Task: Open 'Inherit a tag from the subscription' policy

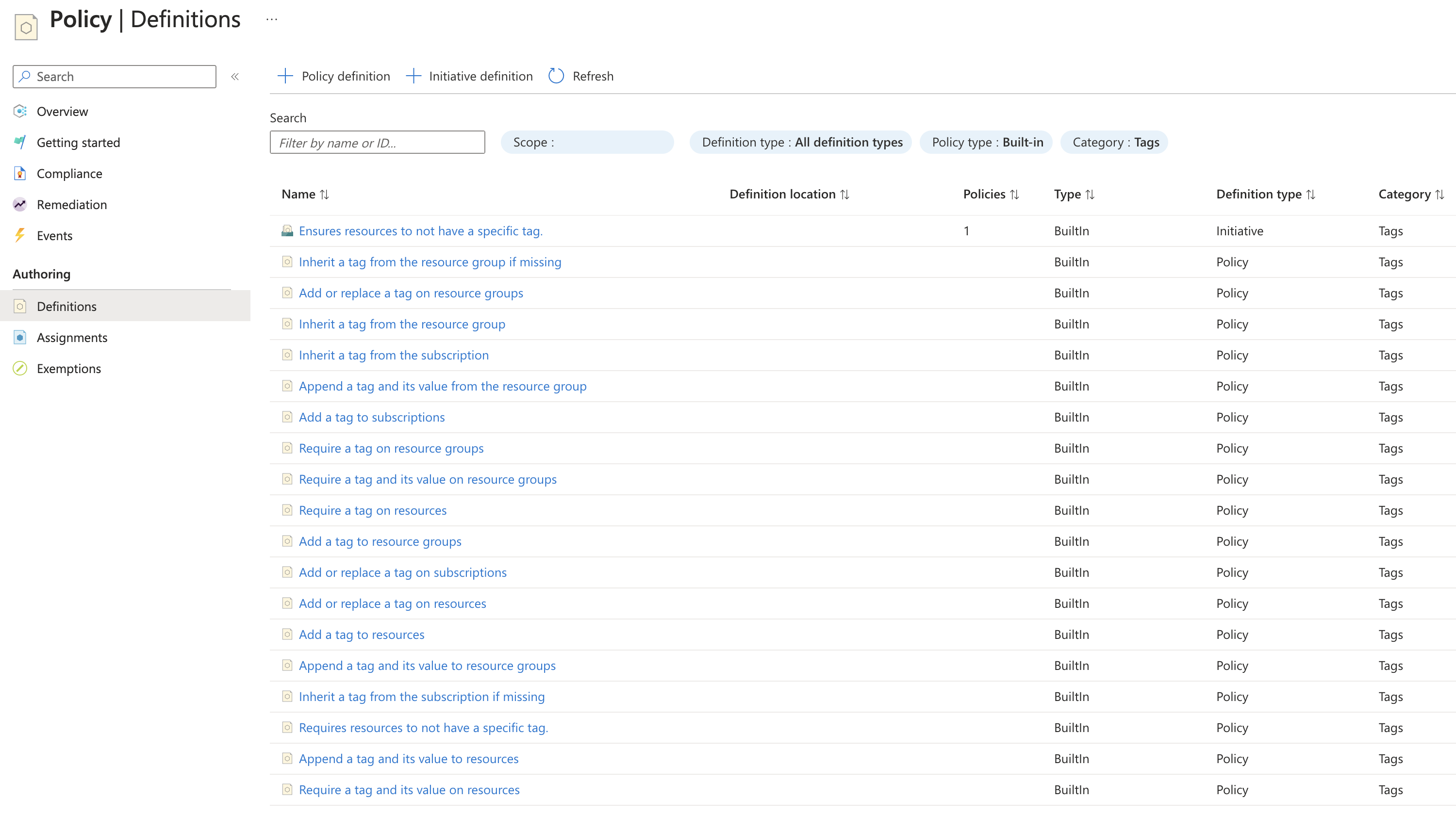Action: pyautogui.click(x=394, y=355)
